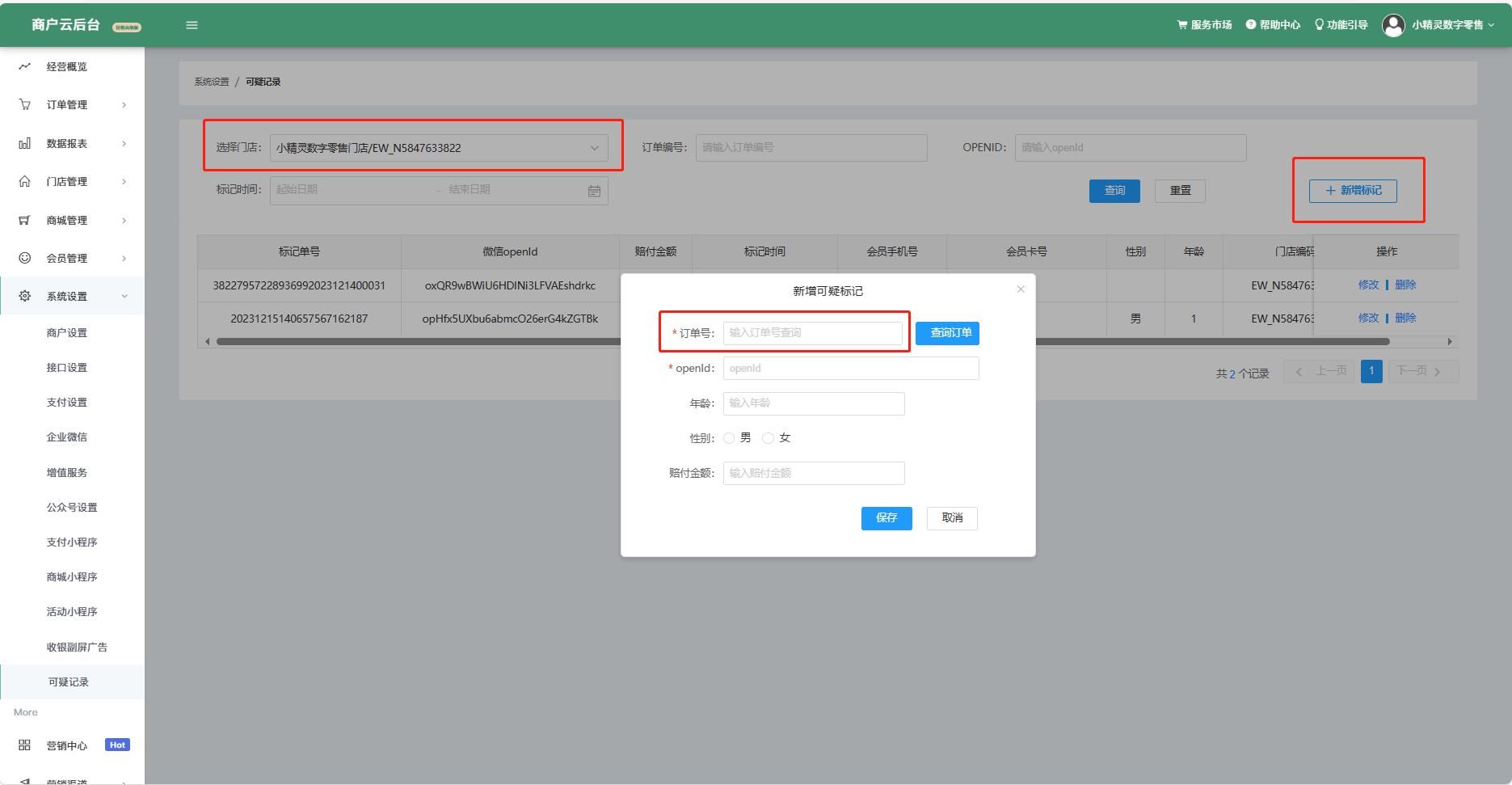This screenshot has width=1512, height=785.
Task: Expand the 数据报表 menu chevron
Action: (x=124, y=144)
